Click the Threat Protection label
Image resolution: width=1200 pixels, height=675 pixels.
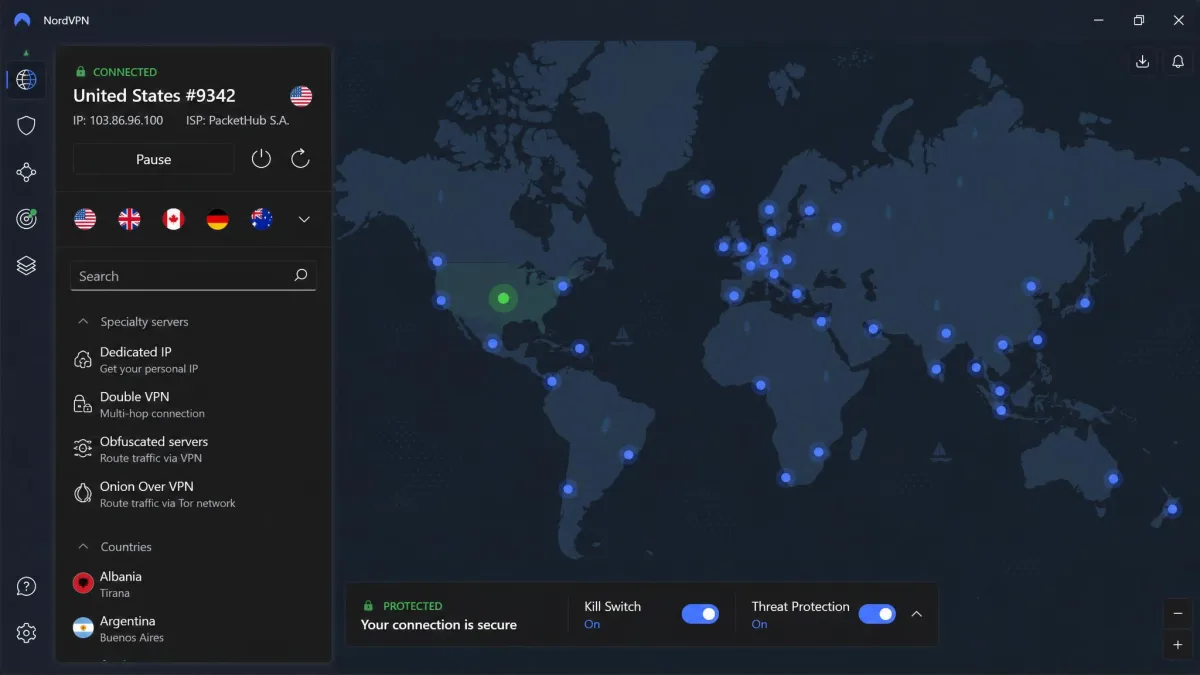tap(800, 606)
